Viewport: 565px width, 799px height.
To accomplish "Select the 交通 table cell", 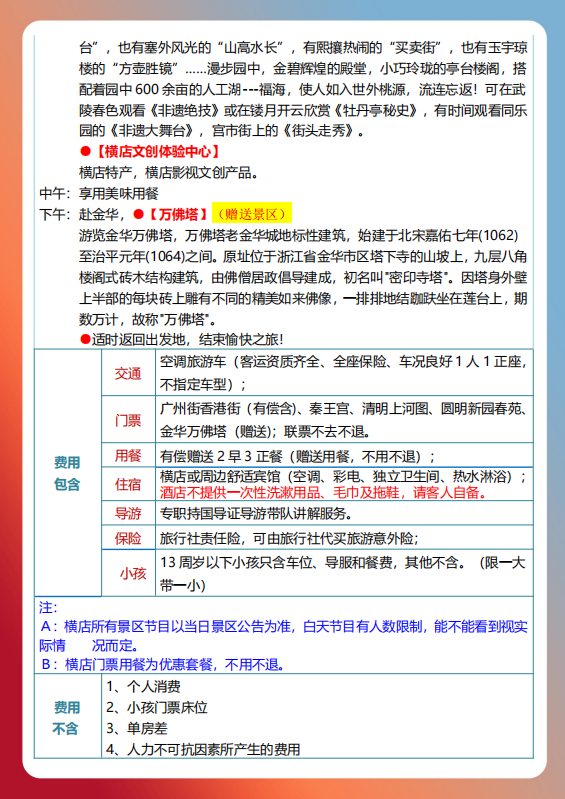I will (128, 373).
